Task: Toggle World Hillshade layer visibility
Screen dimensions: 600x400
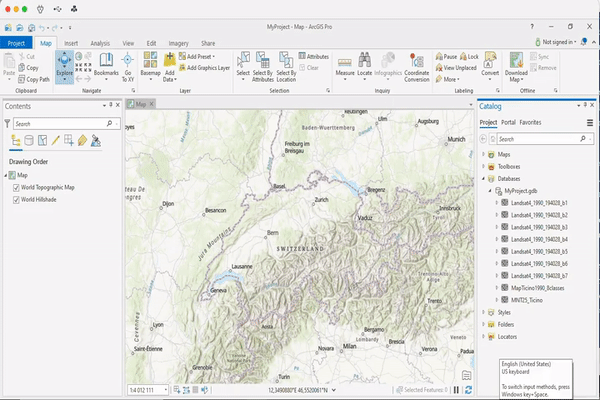Action: (x=15, y=199)
